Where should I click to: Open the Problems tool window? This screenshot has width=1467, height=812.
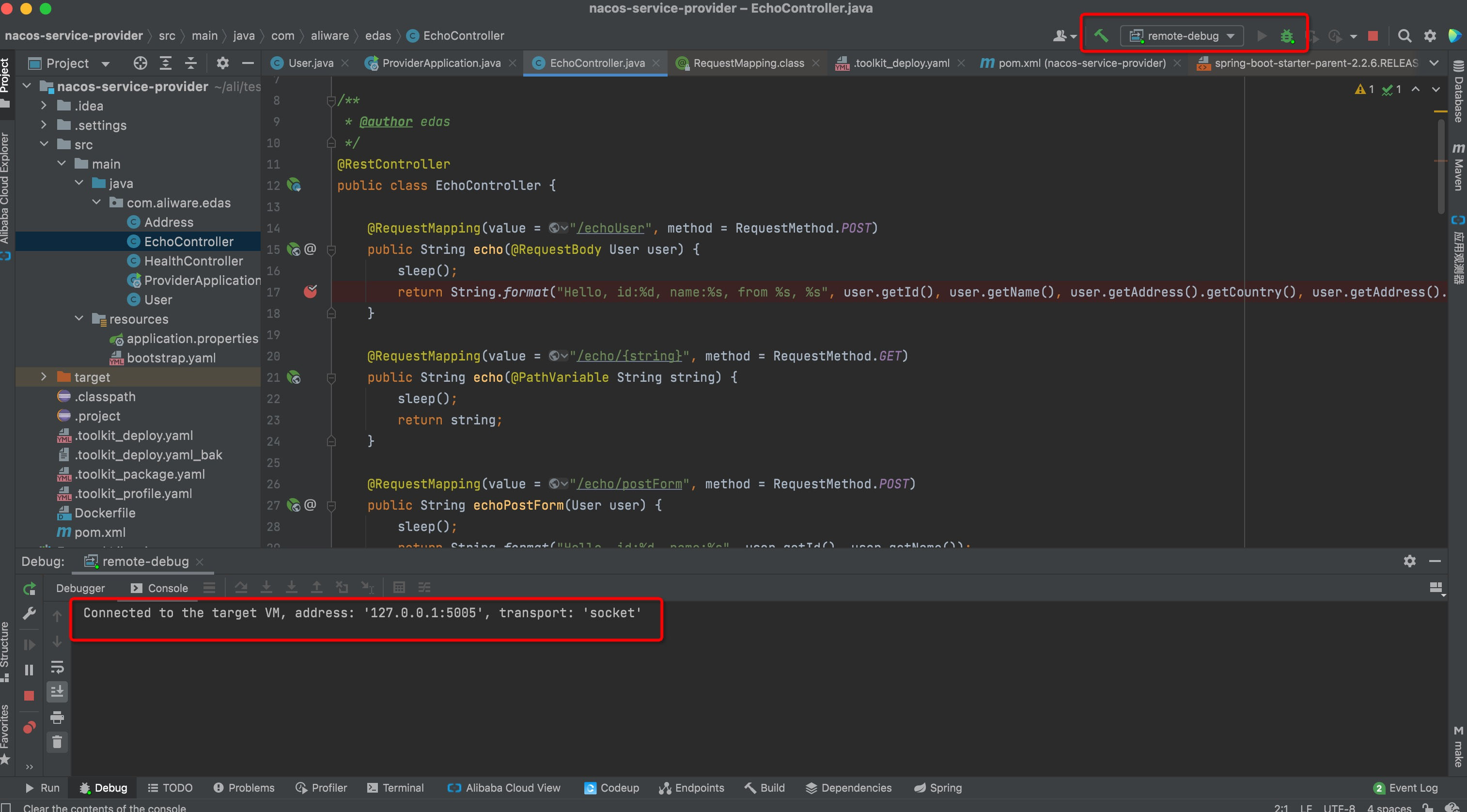[244, 788]
